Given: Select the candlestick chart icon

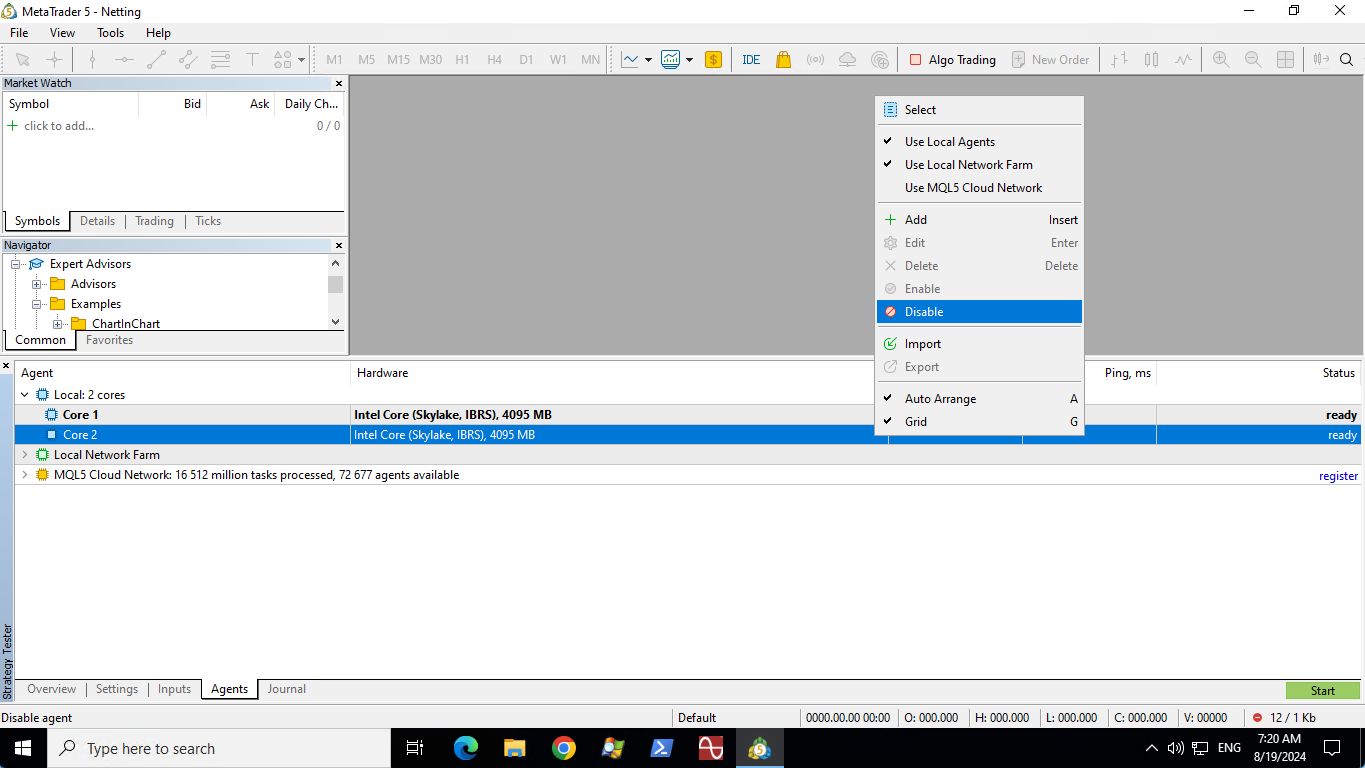Looking at the screenshot, I should (x=1151, y=60).
